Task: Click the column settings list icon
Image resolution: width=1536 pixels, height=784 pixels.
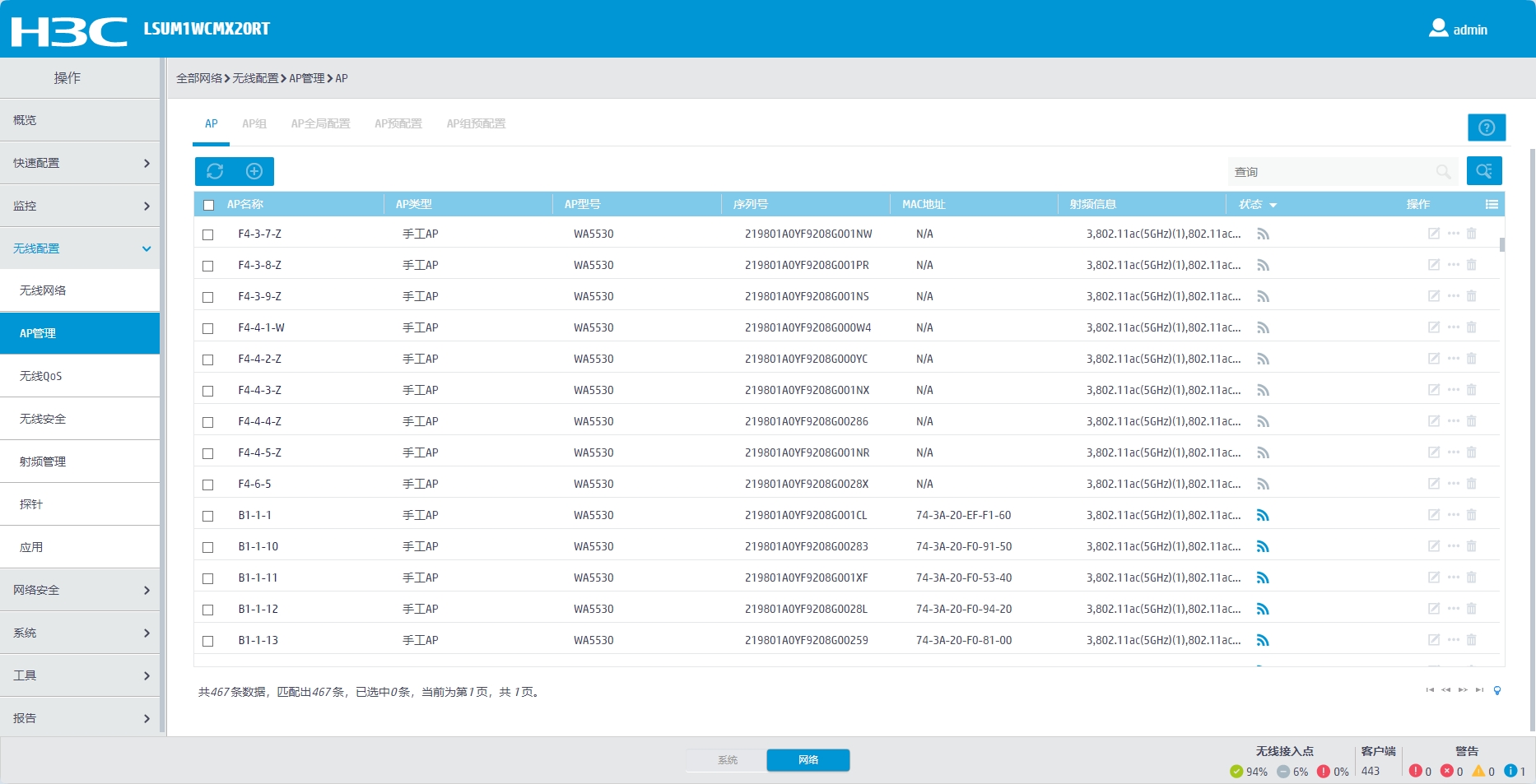Action: point(1491,204)
